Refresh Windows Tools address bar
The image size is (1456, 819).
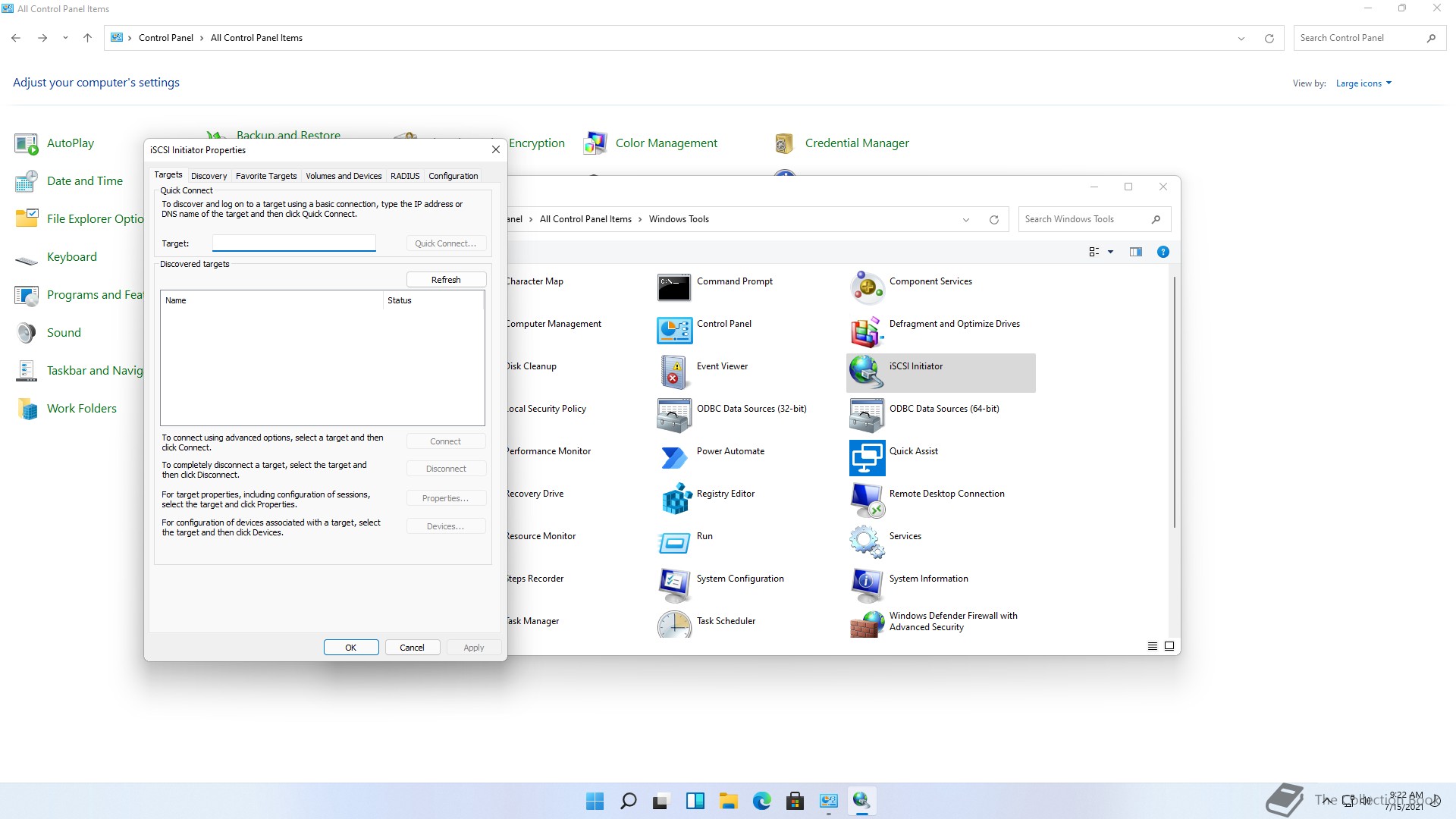click(x=993, y=220)
